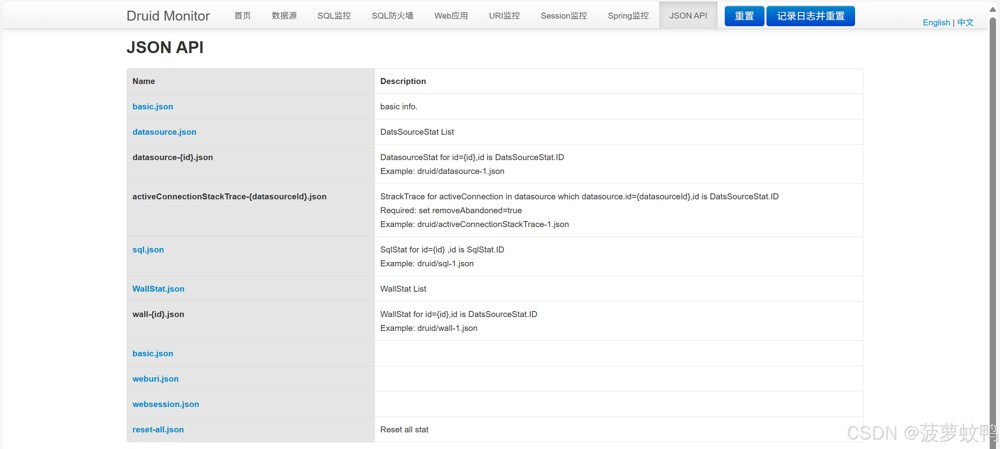Click the 重置 button

coord(744,16)
